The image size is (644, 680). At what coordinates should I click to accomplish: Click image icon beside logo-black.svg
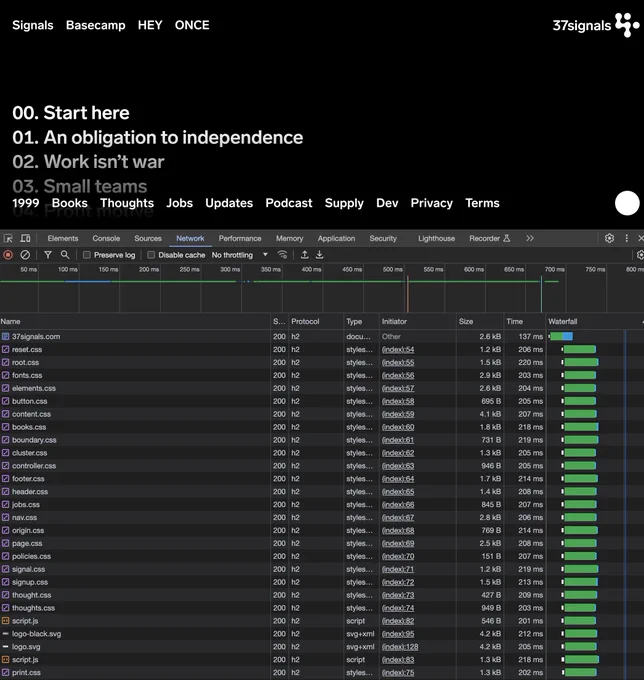(x=5, y=634)
